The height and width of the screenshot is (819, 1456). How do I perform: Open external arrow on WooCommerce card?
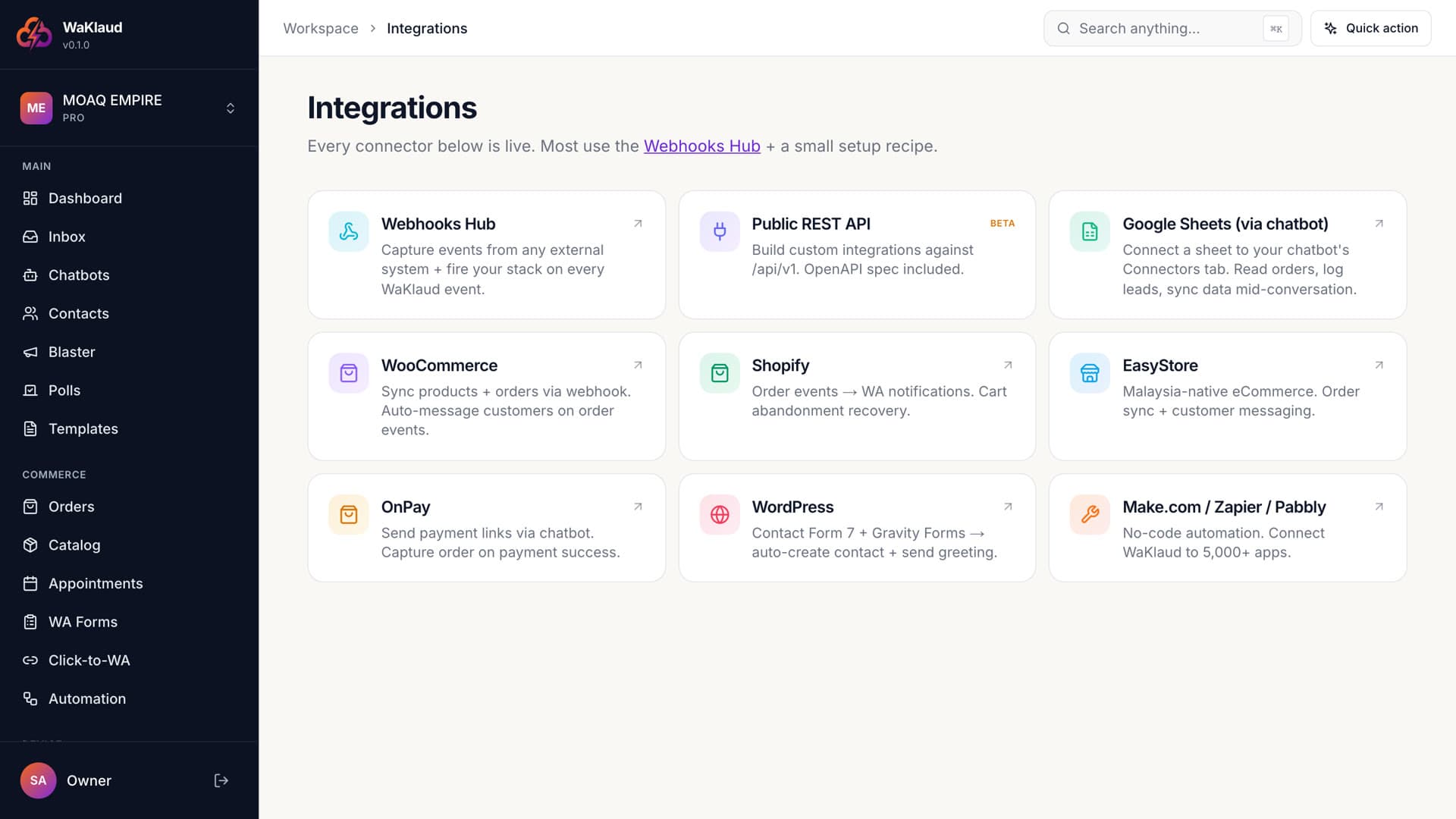coord(638,365)
